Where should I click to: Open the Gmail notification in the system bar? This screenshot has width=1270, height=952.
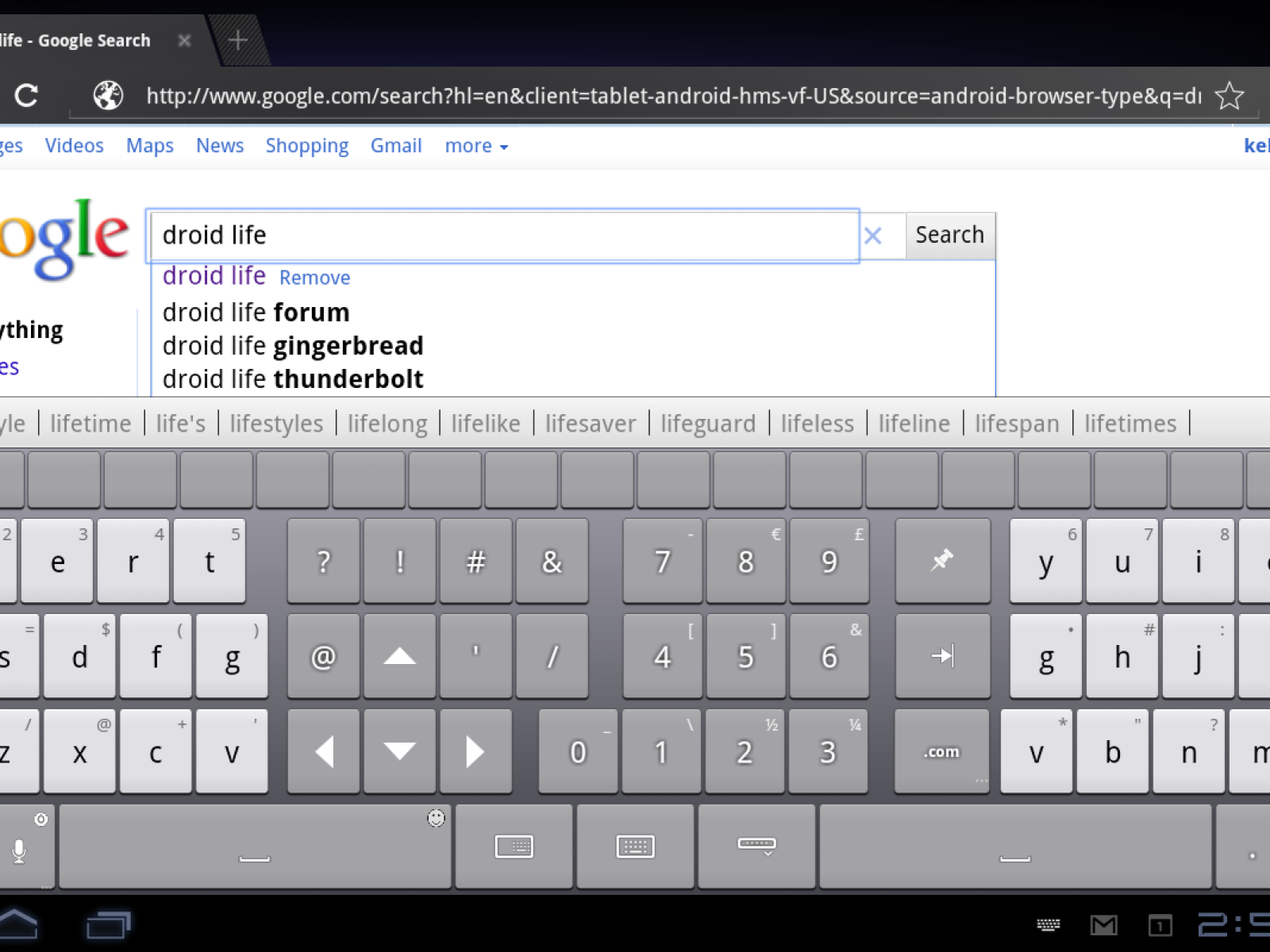(x=1104, y=925)
